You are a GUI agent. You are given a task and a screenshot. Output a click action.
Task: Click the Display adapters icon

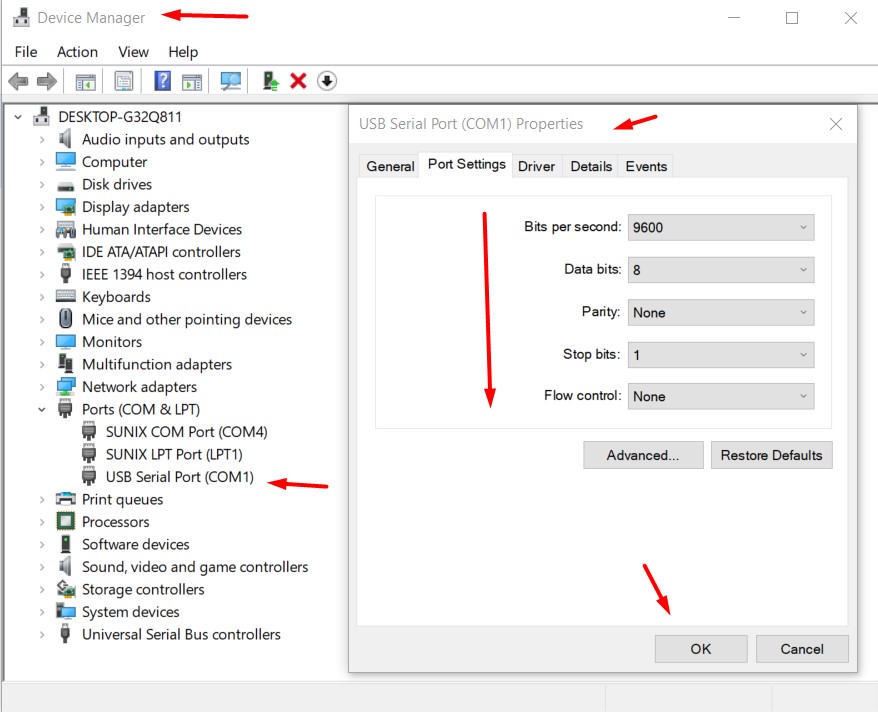(66, 207)
